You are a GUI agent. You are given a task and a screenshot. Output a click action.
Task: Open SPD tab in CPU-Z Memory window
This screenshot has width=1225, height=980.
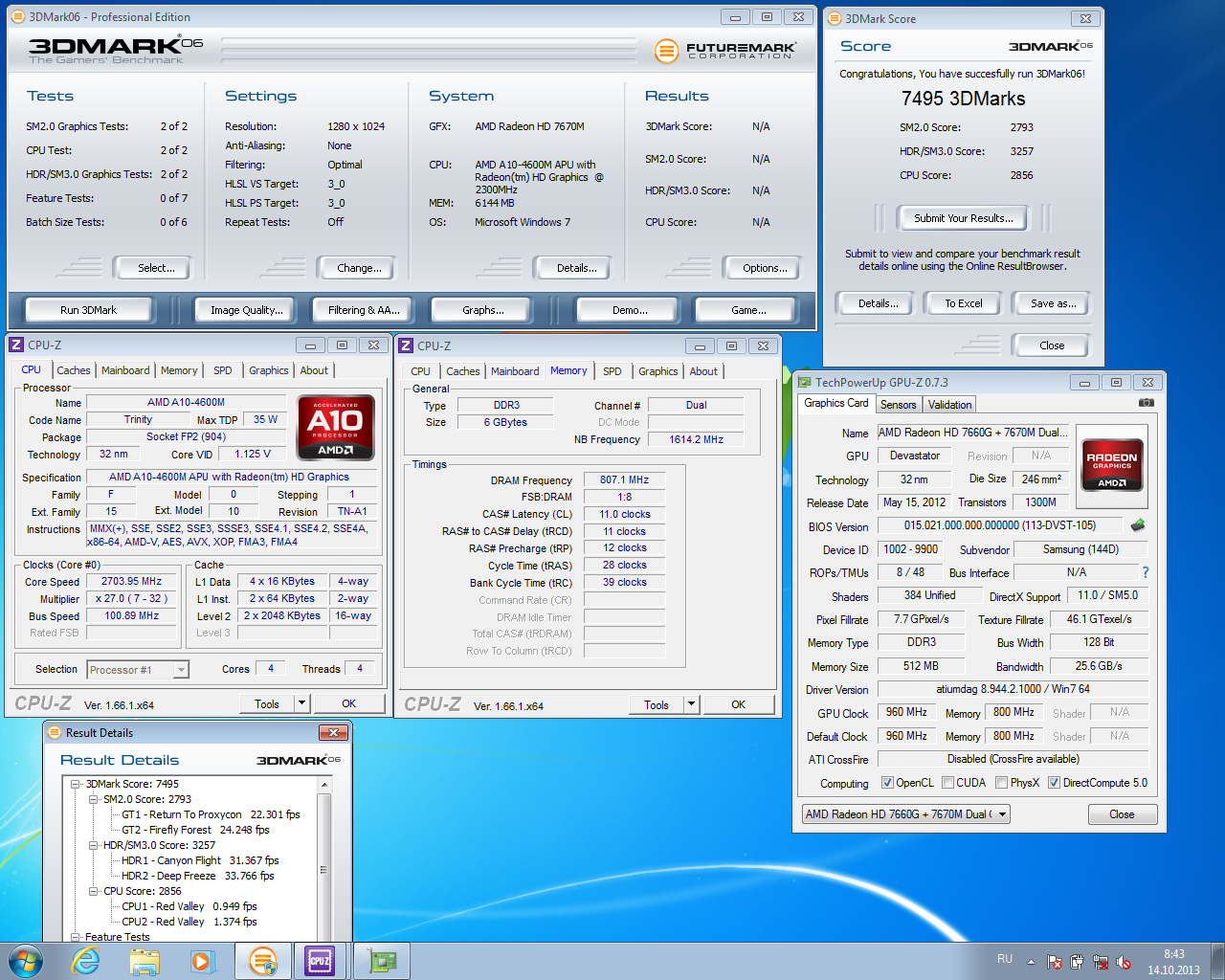pyautogui.click(x=612, y=371)
